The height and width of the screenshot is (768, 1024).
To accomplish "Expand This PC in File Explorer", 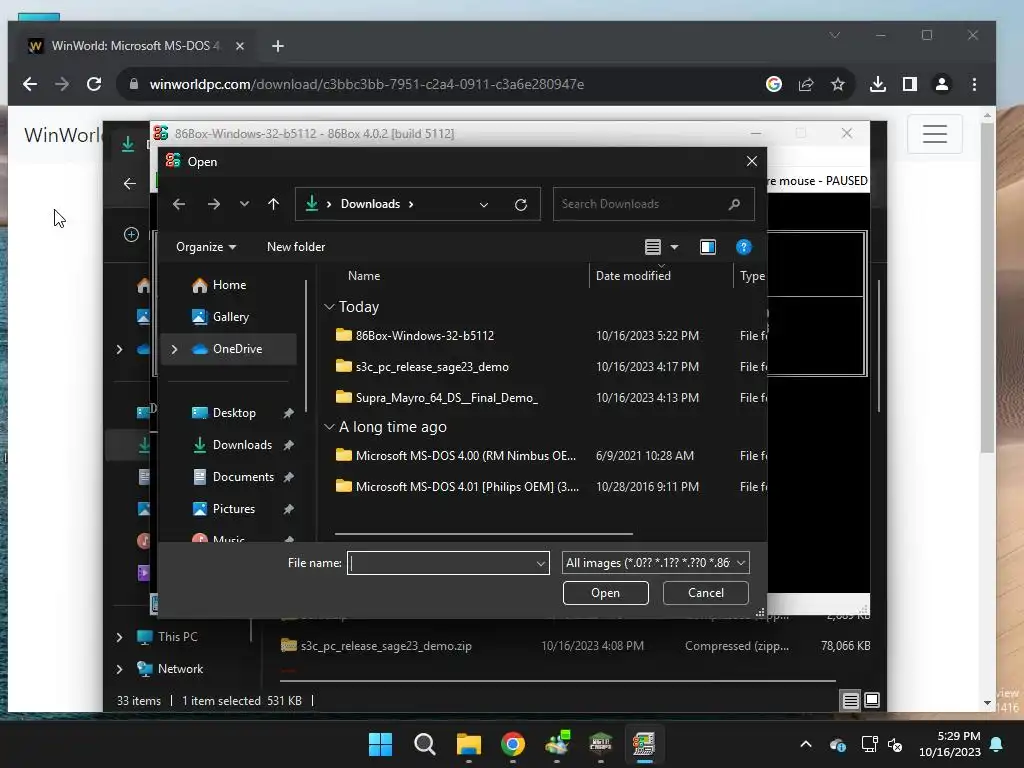I will tap(120, 637).
